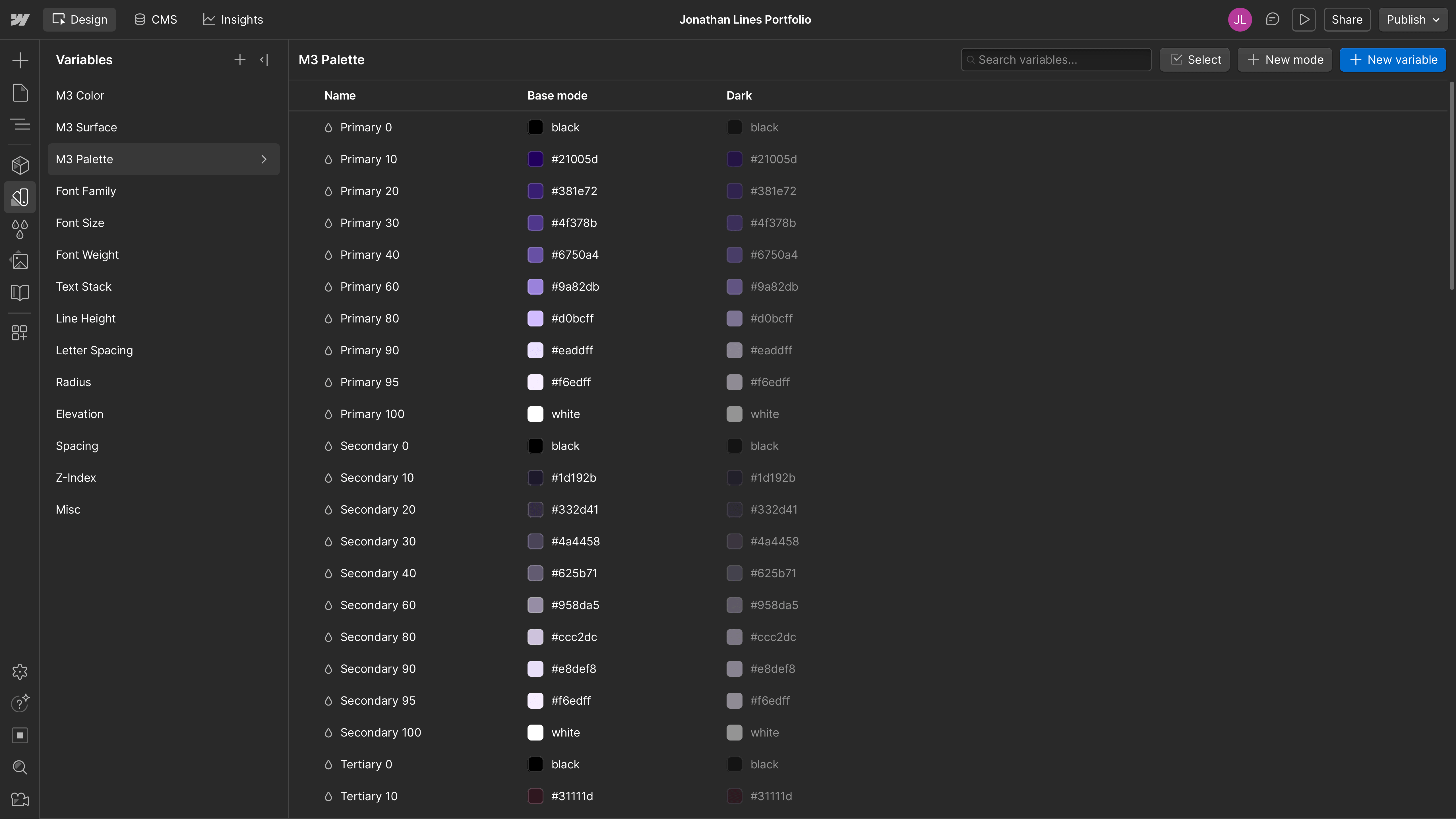This screenshot has width=1456, height=819.
Task: Open the Components cube icon
Action: point(20,165)
